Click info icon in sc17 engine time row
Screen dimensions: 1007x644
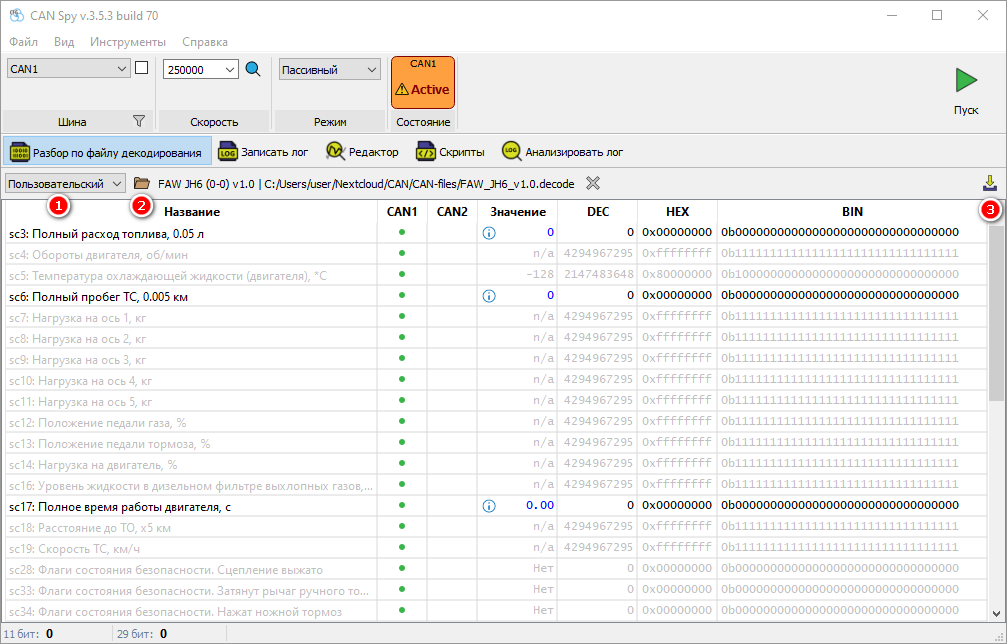click(x=489, y=506)
